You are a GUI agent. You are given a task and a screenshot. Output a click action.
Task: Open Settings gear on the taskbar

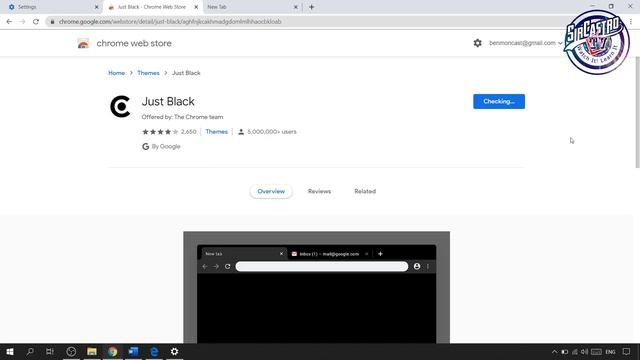[x=174, y=351]
